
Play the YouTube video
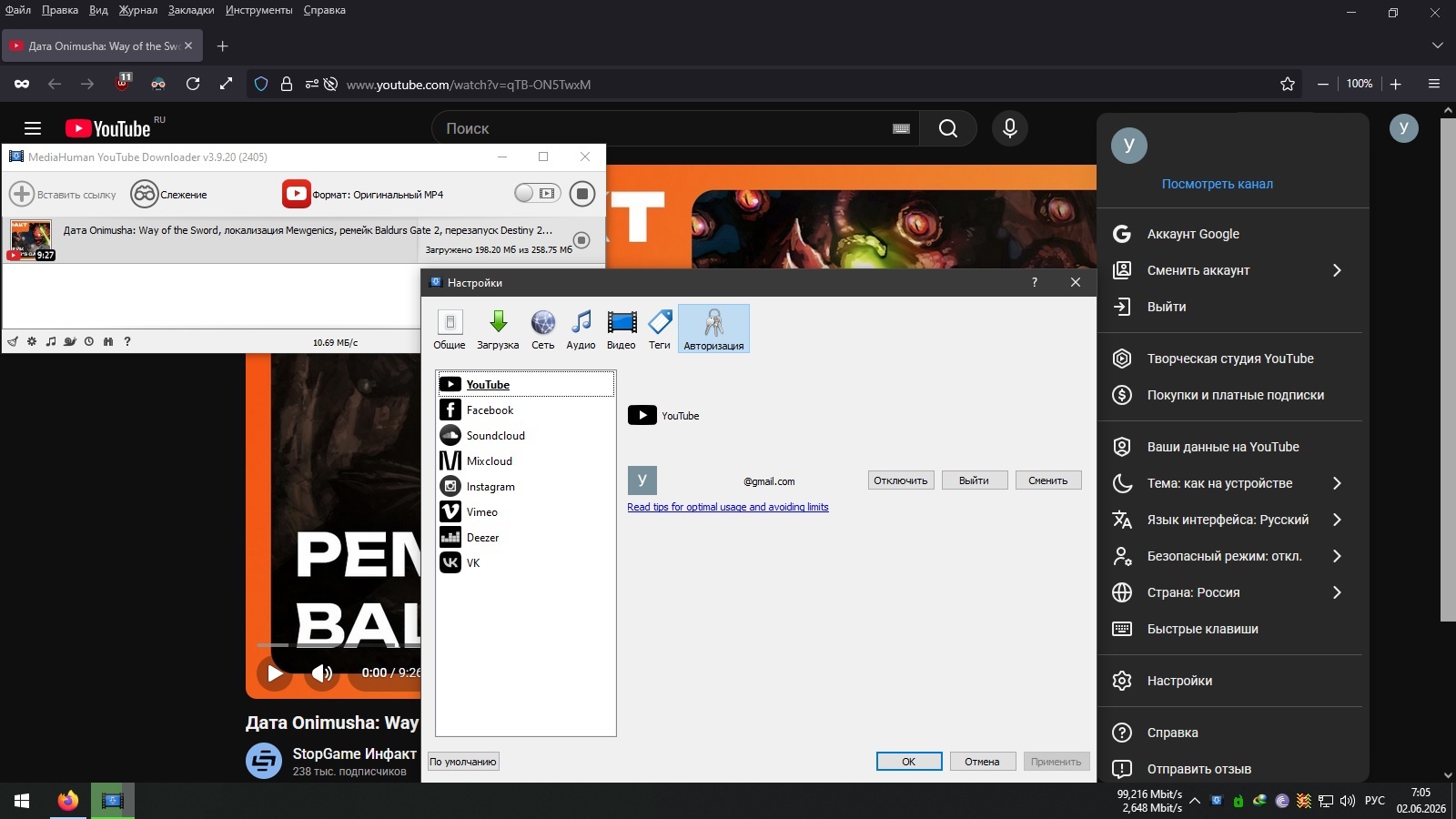pos(275,673)
